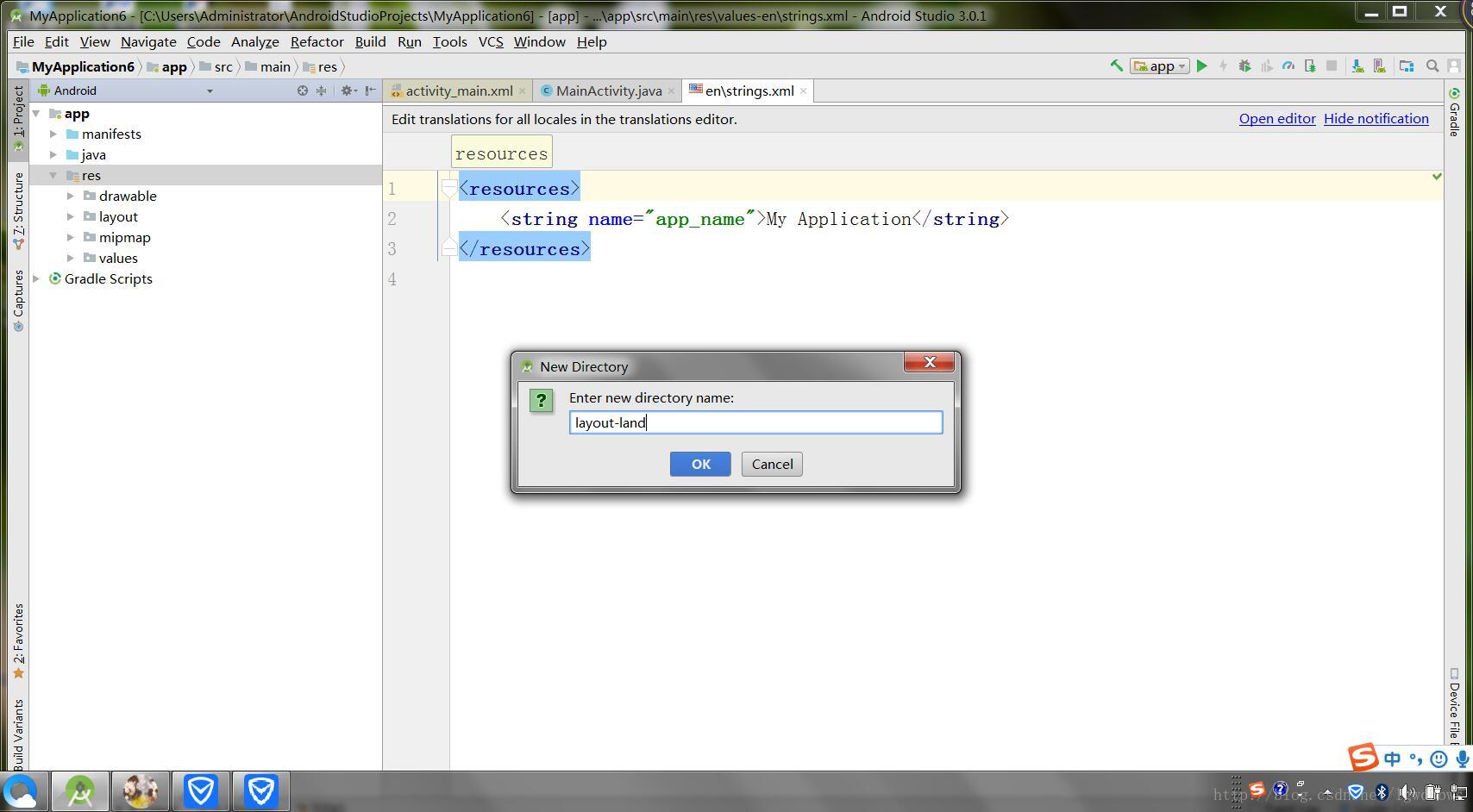Open Project Structure icon

(x=1407, y=66)
